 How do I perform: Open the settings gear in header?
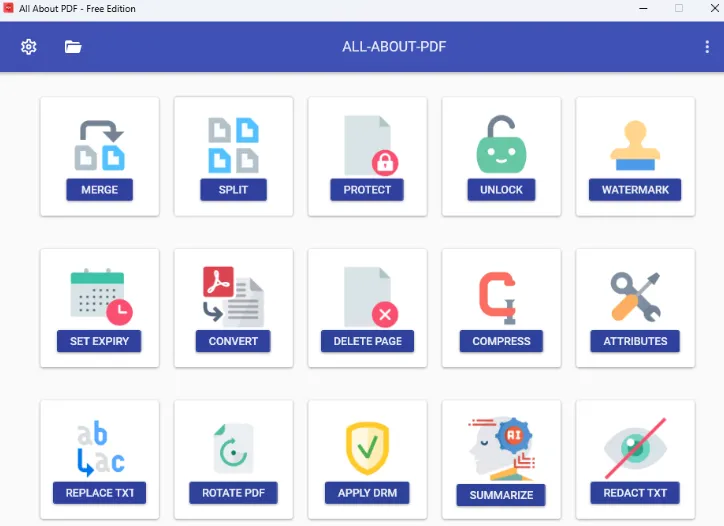tap(29, 47)
